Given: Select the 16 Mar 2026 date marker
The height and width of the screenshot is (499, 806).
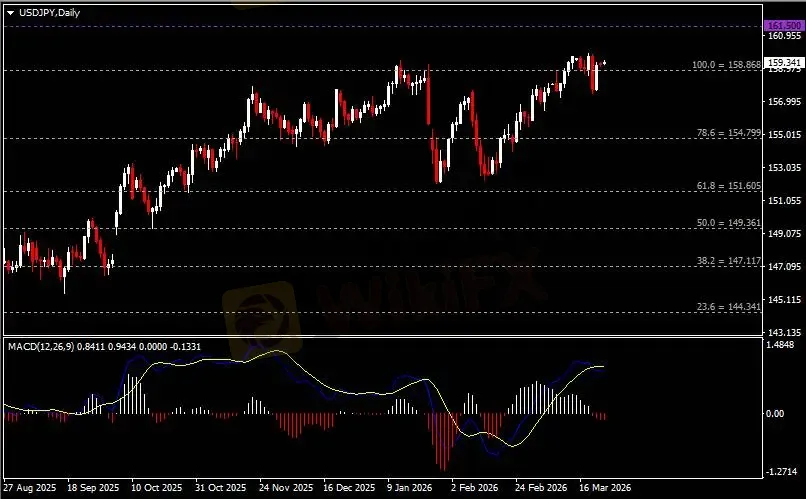Looking at the screenshot, I should click(605, 487).
